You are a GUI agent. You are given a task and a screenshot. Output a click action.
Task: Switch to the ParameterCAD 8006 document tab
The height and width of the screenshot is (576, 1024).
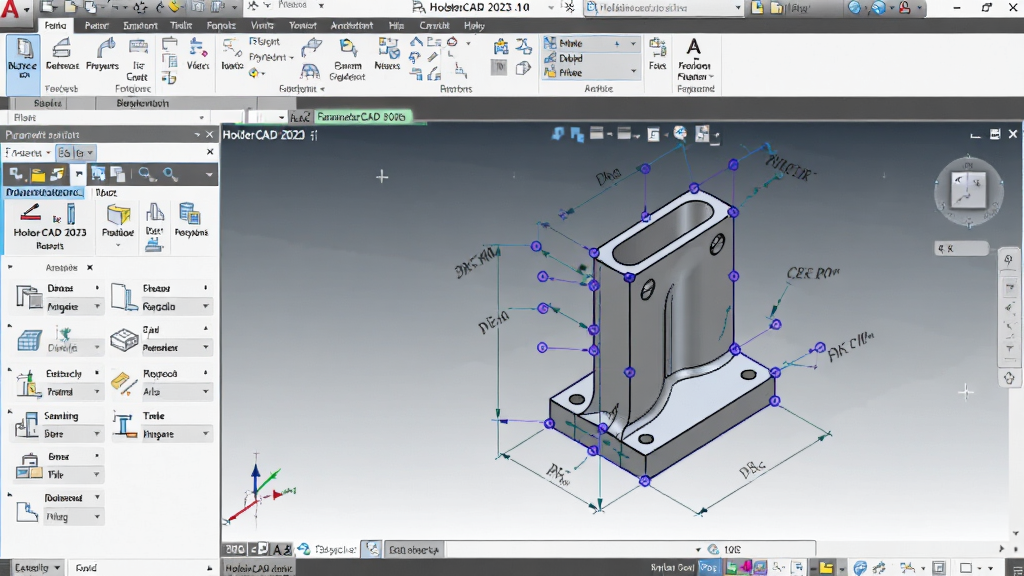point(360,117)
